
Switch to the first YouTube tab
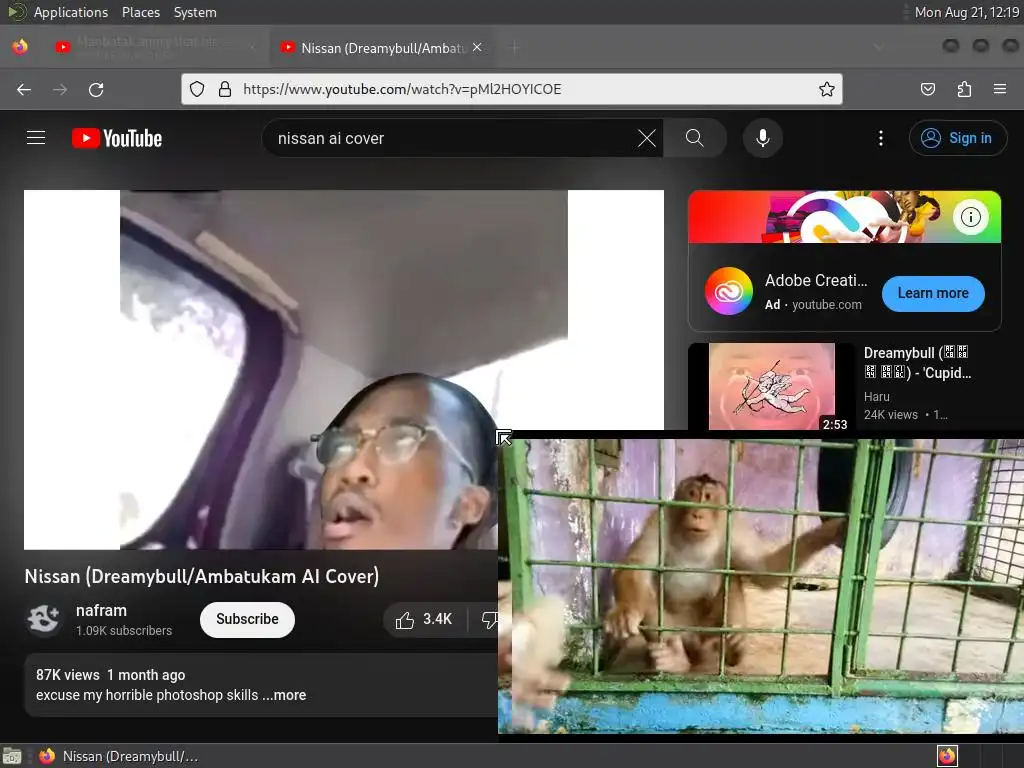click(x=157, y=47)
